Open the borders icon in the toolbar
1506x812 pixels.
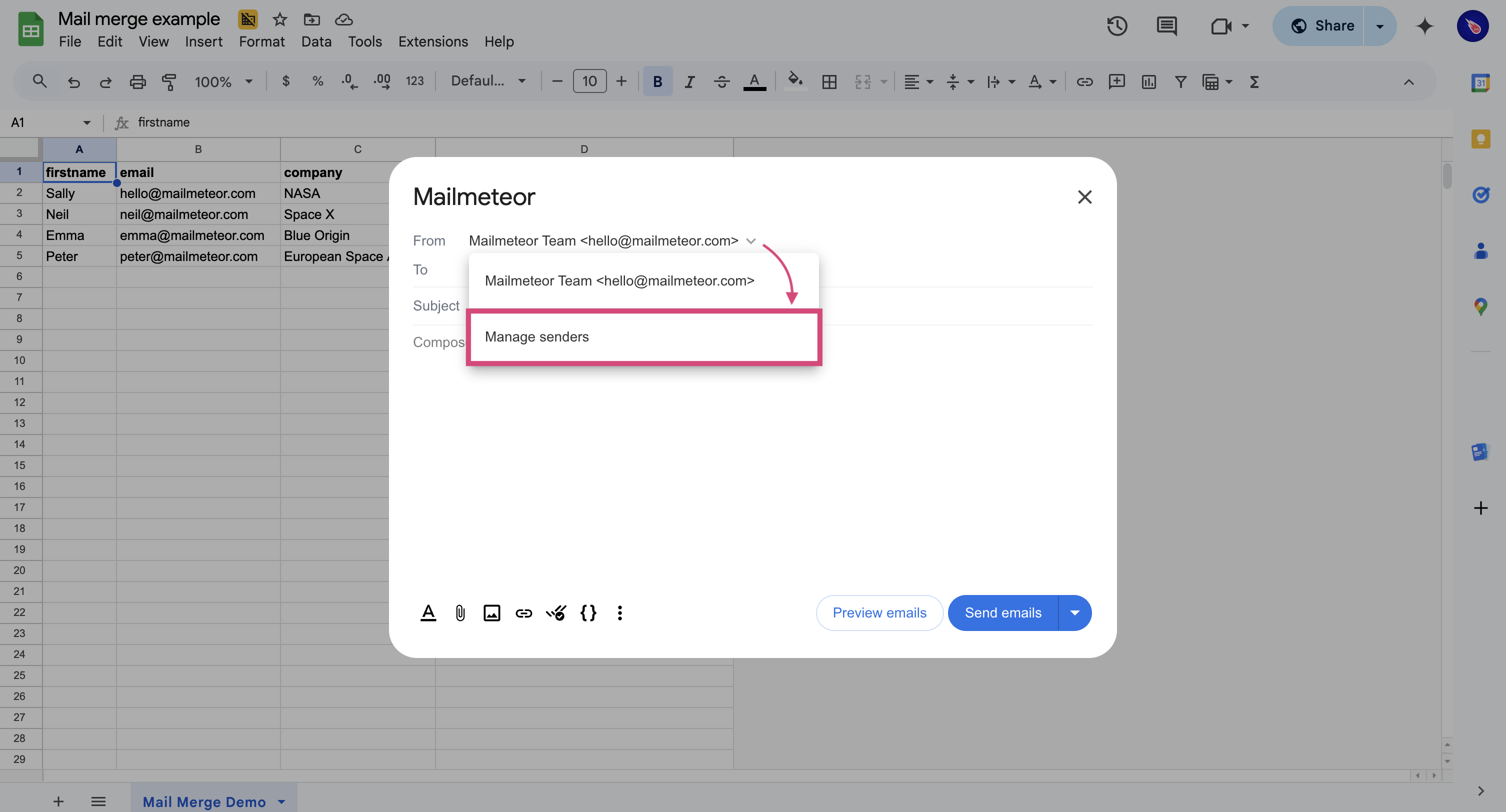pyautogui.click(x=829, y=82)
